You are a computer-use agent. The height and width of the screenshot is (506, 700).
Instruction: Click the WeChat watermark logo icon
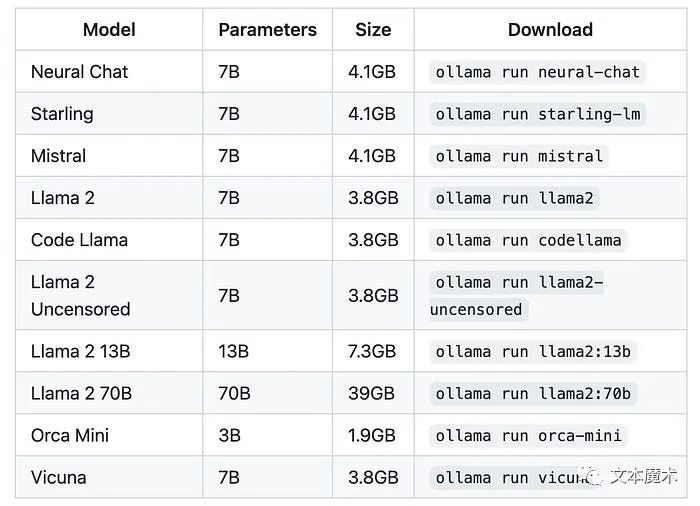tap(592, 476)
